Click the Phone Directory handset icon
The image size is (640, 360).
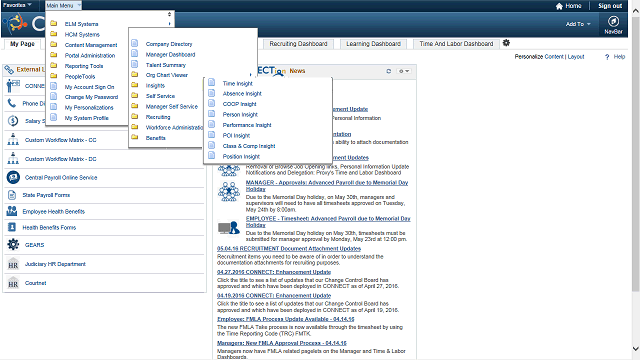coord(12,103)
